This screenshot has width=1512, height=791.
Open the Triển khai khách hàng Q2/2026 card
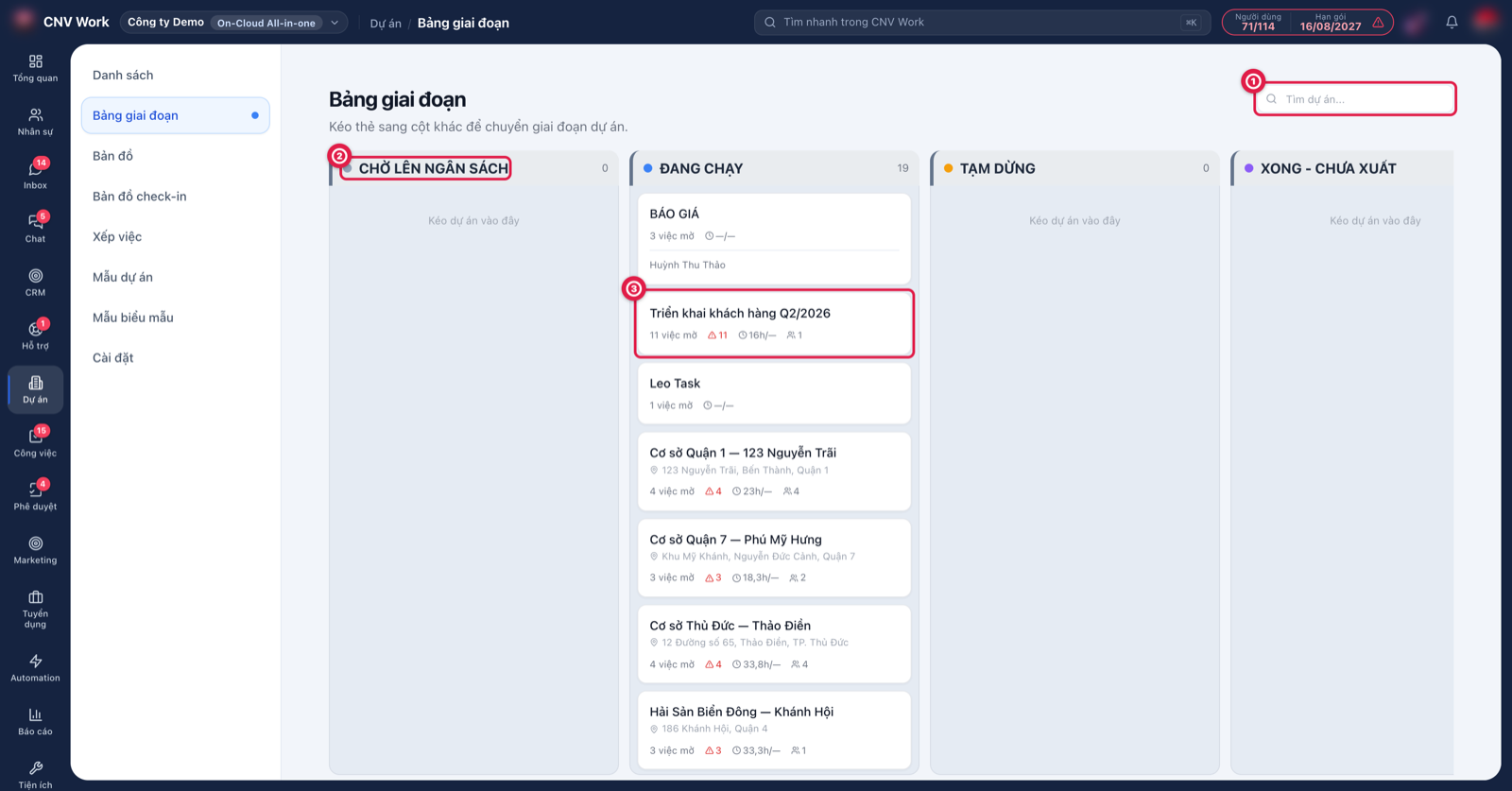(x=774, y=323)
